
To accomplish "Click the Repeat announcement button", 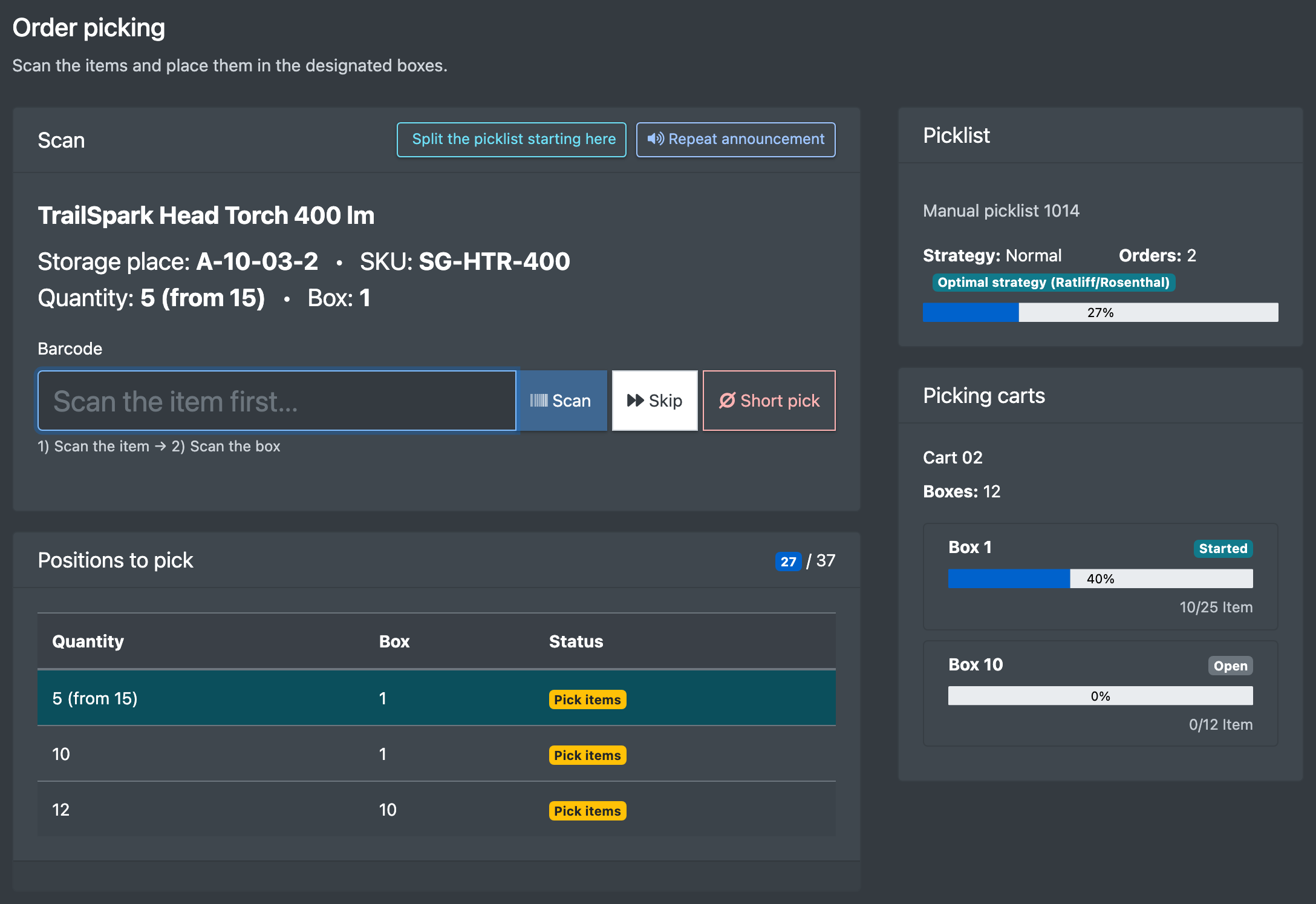I will 736,140.
